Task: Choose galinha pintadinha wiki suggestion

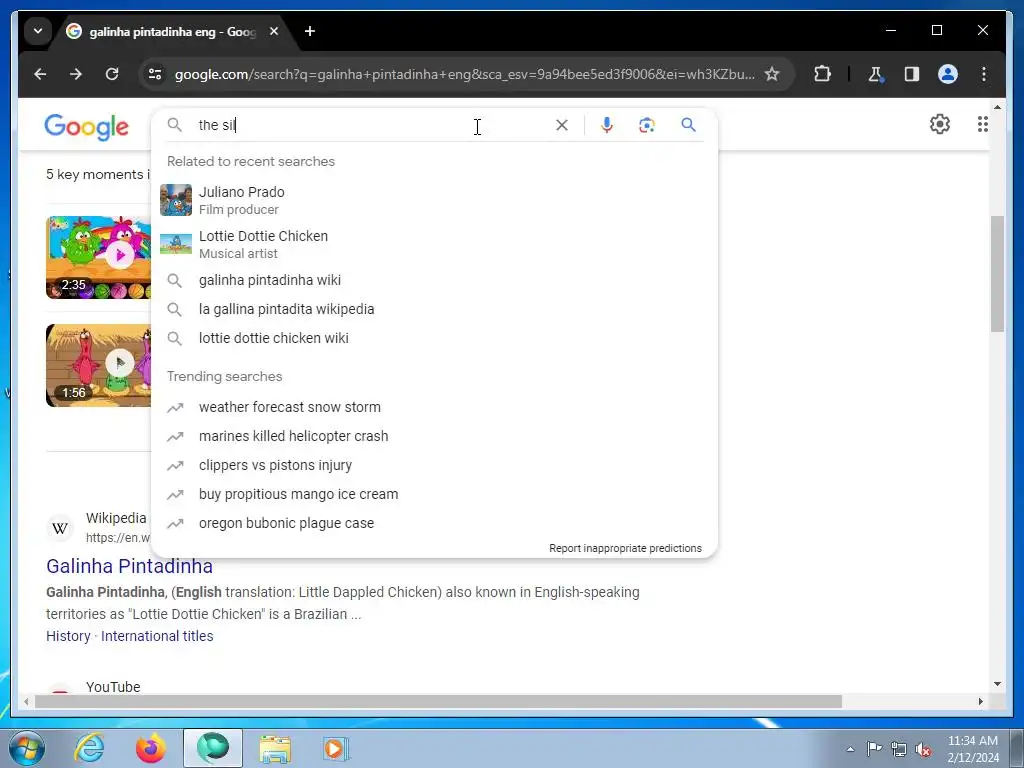Action: tap(434, 280)
